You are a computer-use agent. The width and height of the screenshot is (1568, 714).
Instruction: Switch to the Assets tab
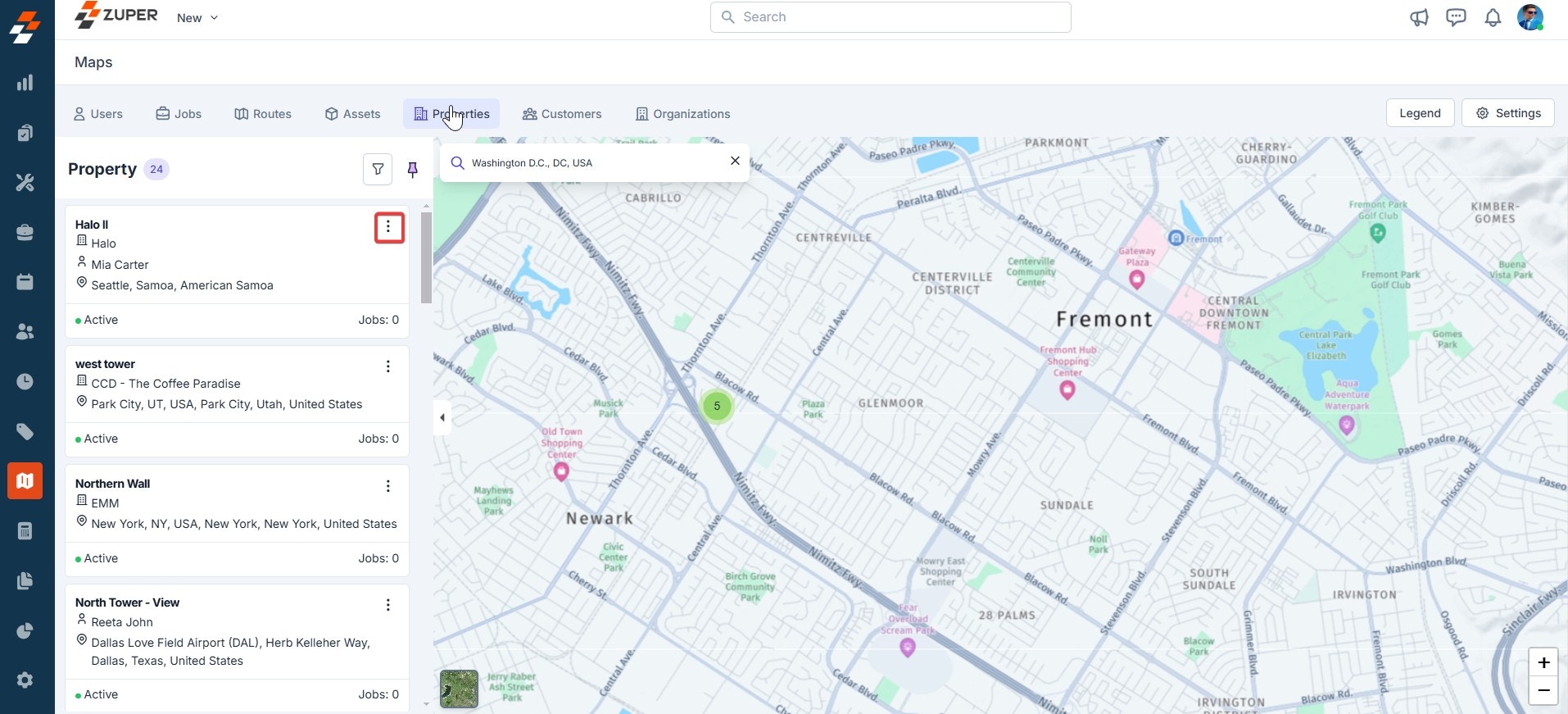pos(353,114)
